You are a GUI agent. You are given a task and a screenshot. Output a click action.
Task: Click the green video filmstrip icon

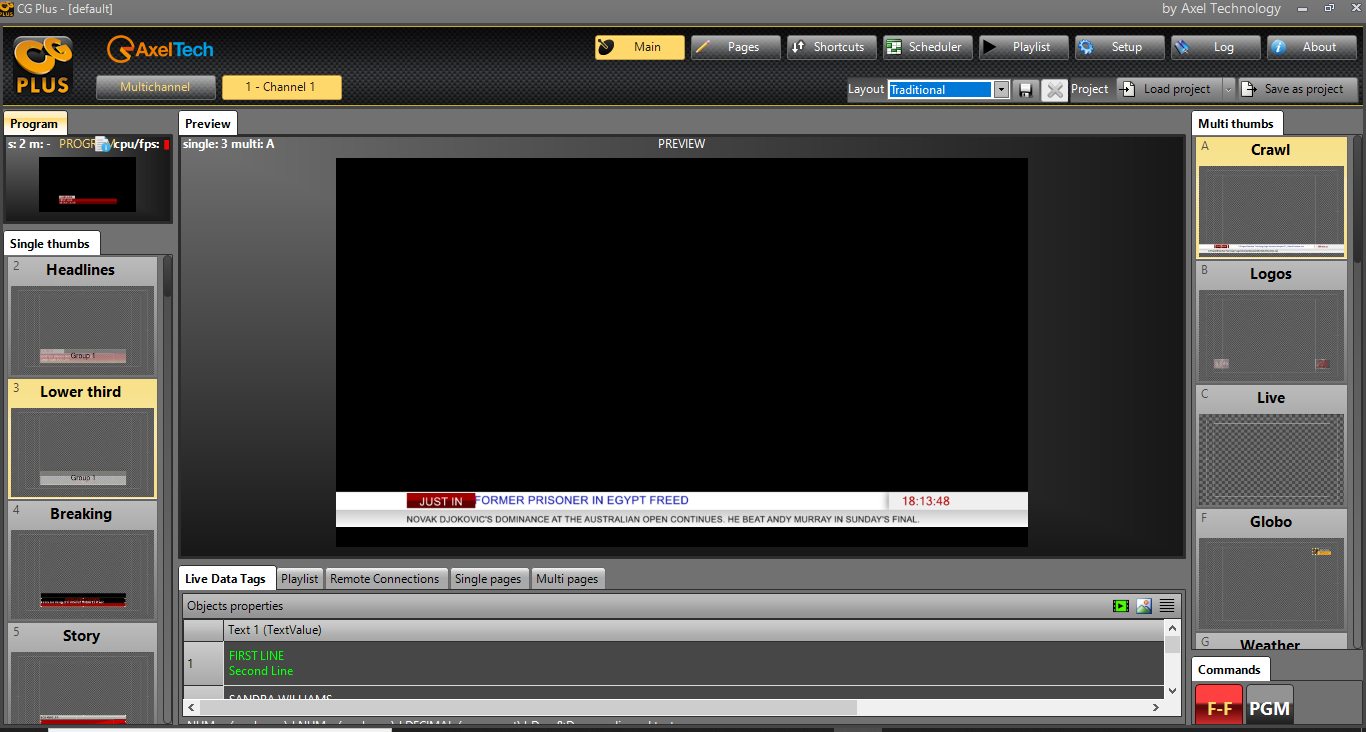1121,606
